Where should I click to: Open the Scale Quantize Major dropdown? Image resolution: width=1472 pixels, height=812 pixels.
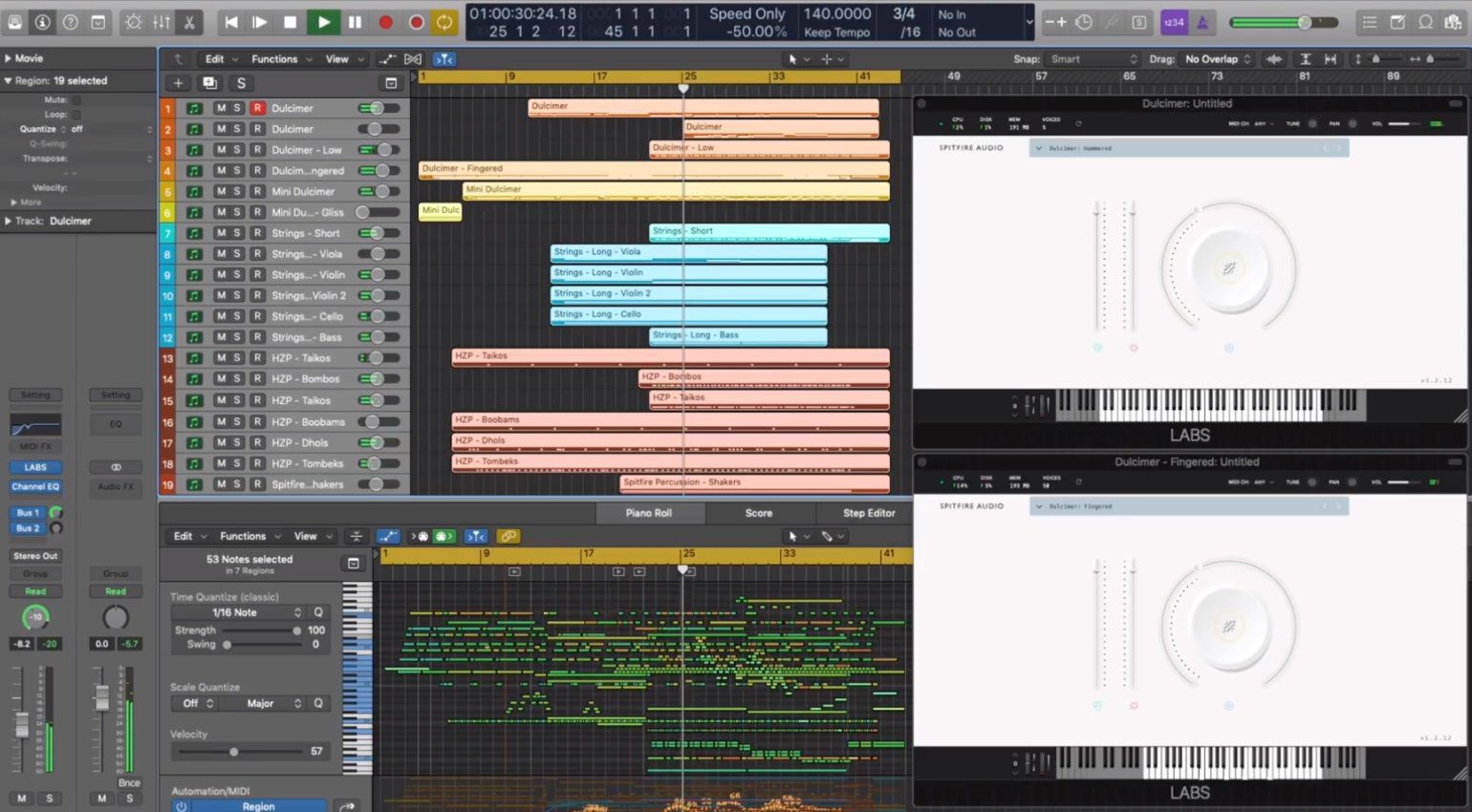coord(261,703)
